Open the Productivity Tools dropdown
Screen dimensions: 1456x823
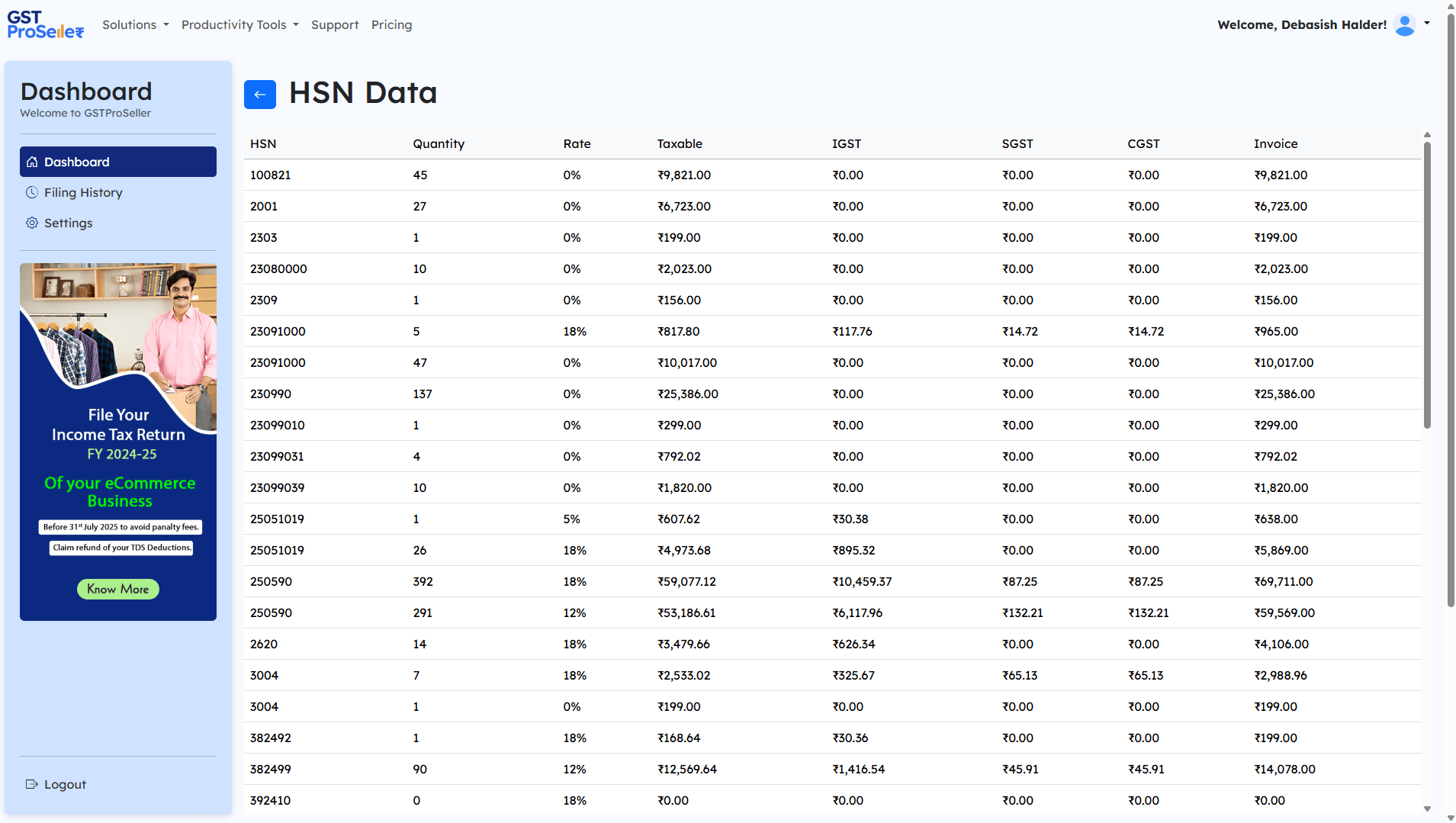239,24
